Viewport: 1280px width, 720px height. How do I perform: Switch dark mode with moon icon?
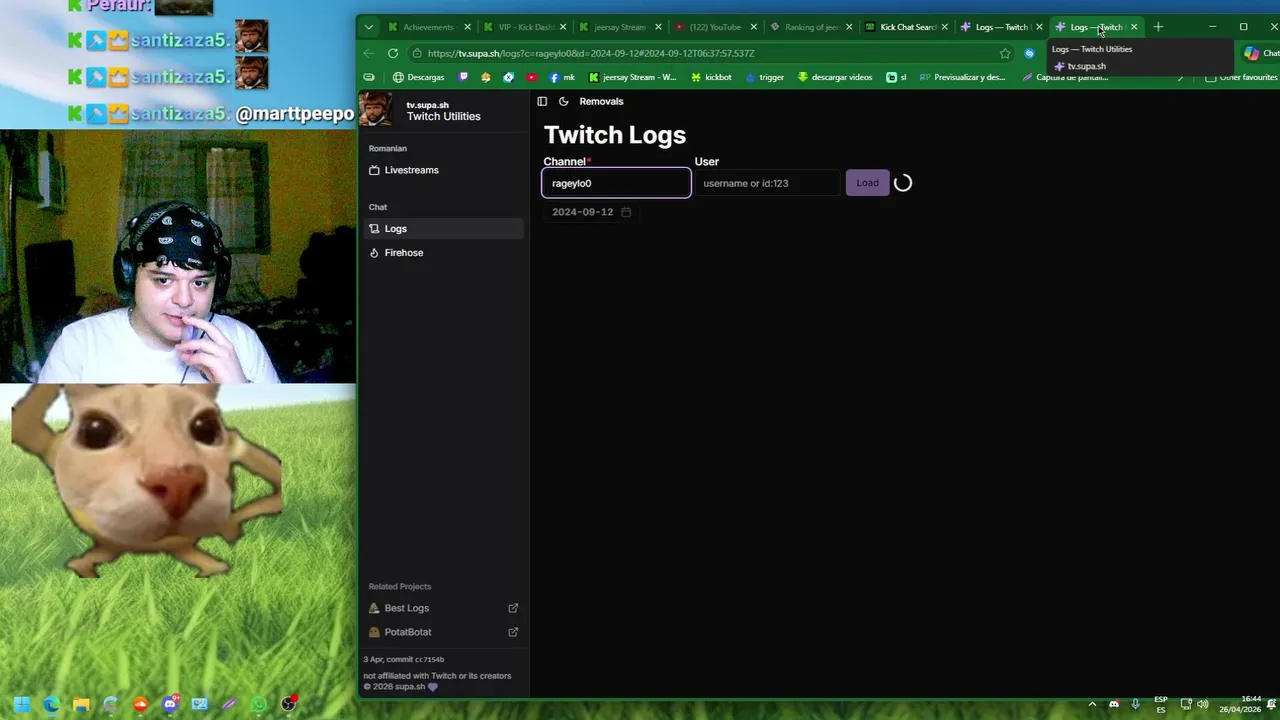(x=563, y=101)
